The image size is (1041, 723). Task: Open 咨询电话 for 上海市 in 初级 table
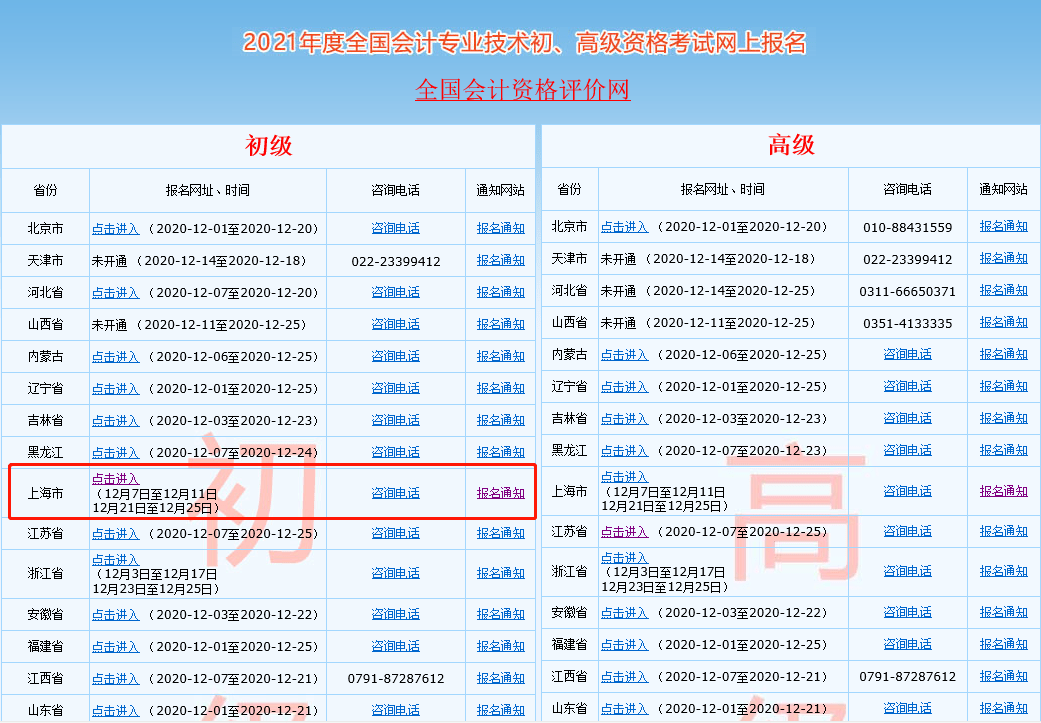coord(396,493)
